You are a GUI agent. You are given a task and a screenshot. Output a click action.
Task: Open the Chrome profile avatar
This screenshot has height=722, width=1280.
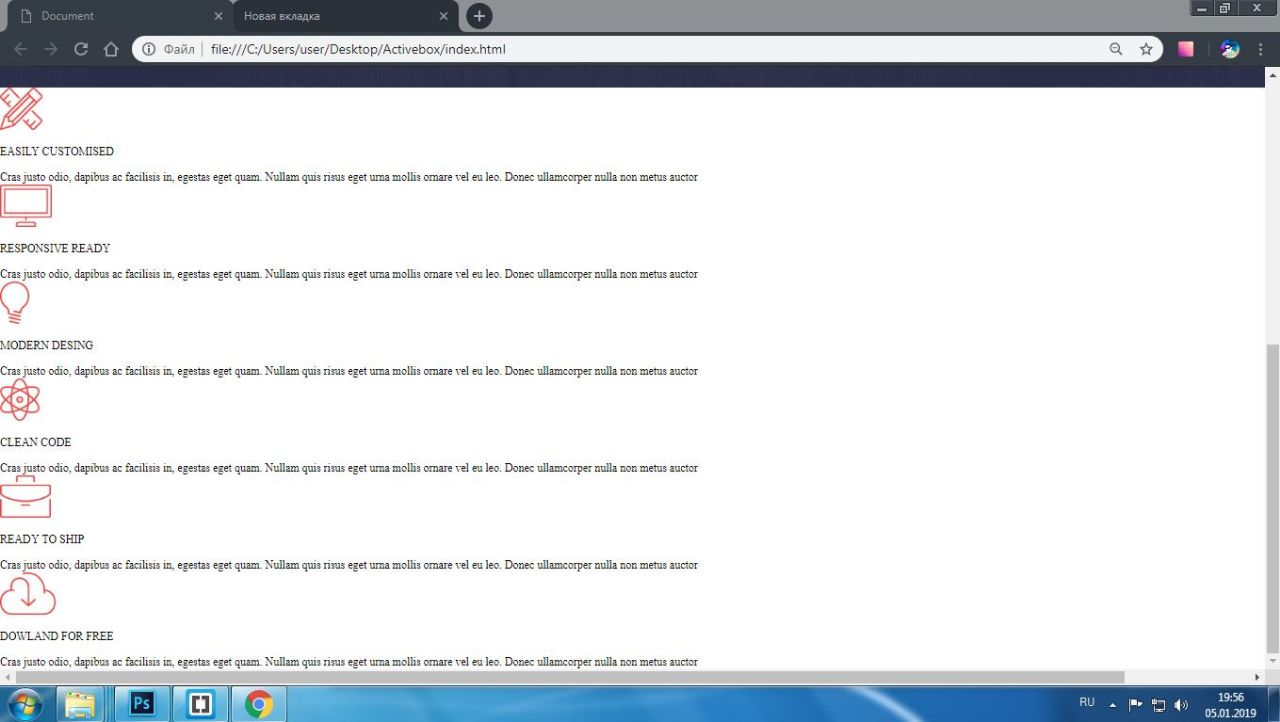tap(1230, 49)
